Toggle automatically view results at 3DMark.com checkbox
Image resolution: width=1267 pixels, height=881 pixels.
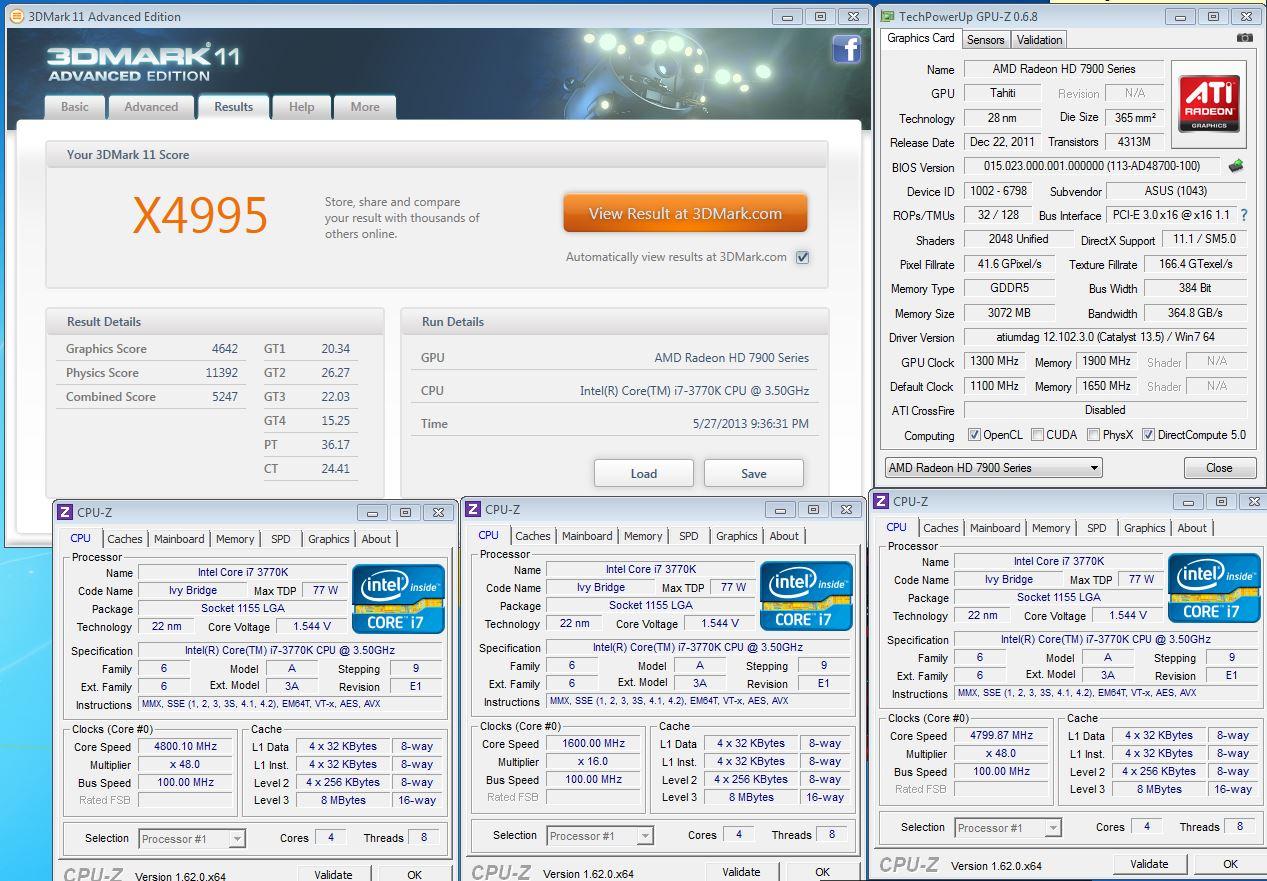tap(802, 257)
